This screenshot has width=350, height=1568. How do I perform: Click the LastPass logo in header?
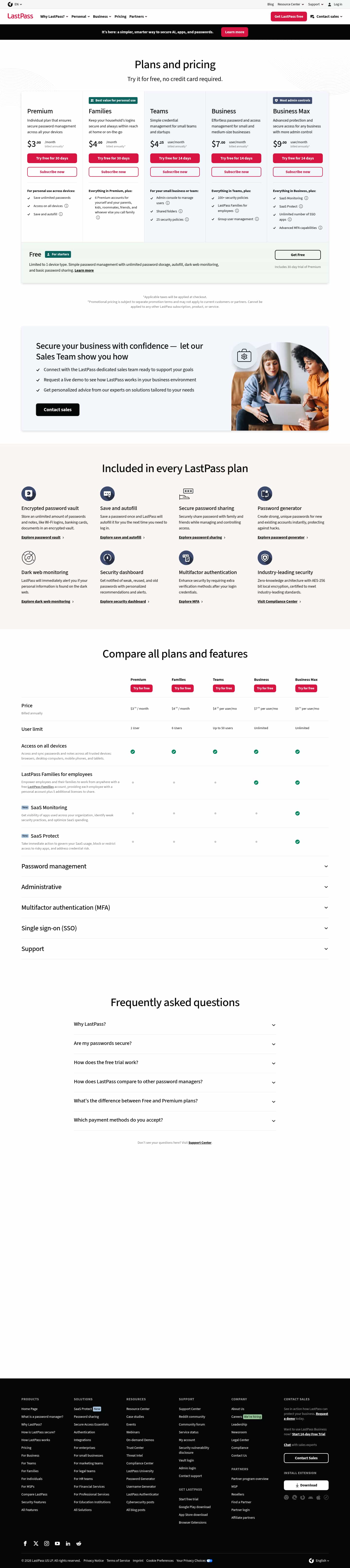(x=20, y=17)
